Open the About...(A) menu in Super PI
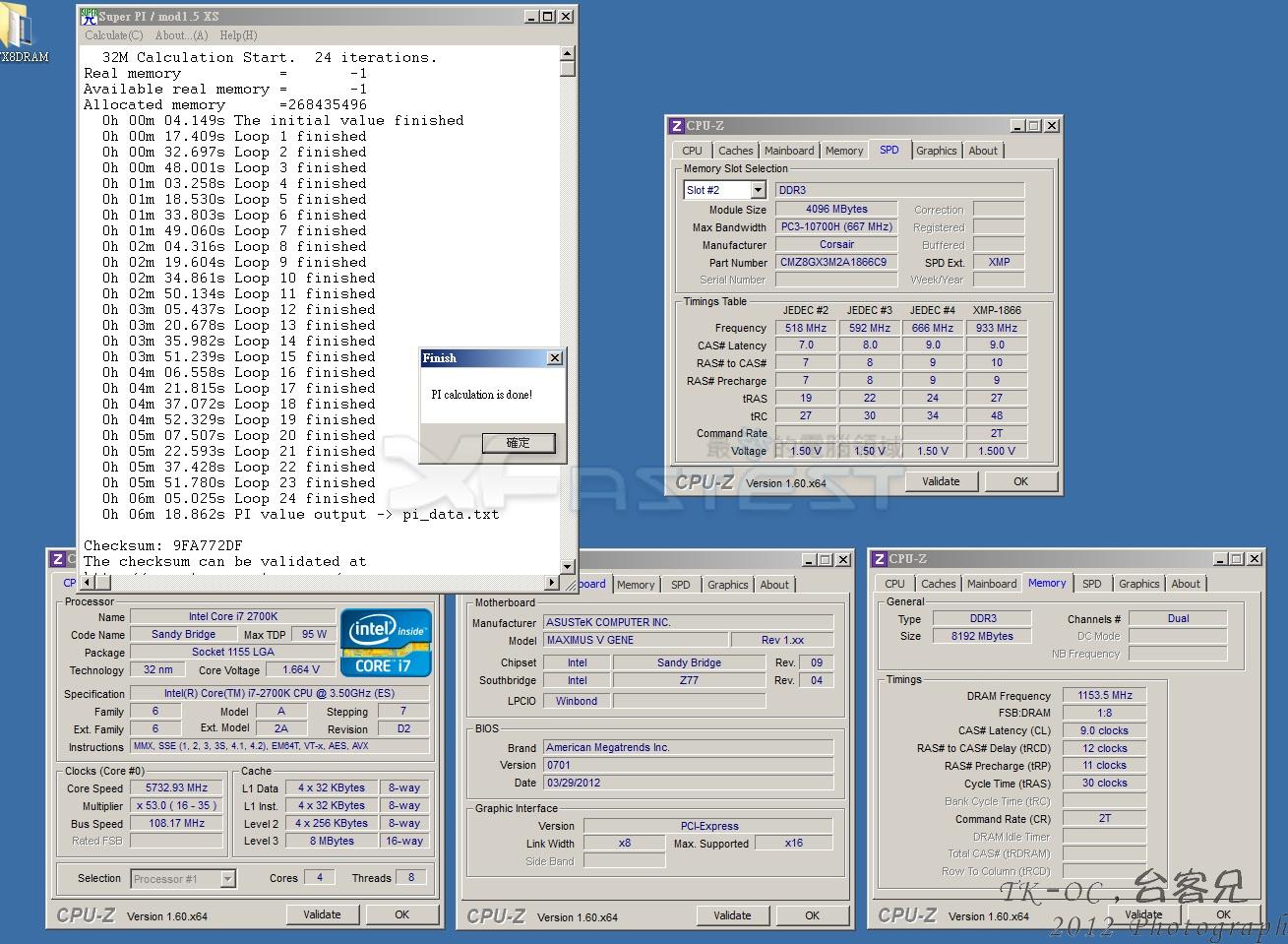This screenshot has width=1288, height=944. coord(182,35)
